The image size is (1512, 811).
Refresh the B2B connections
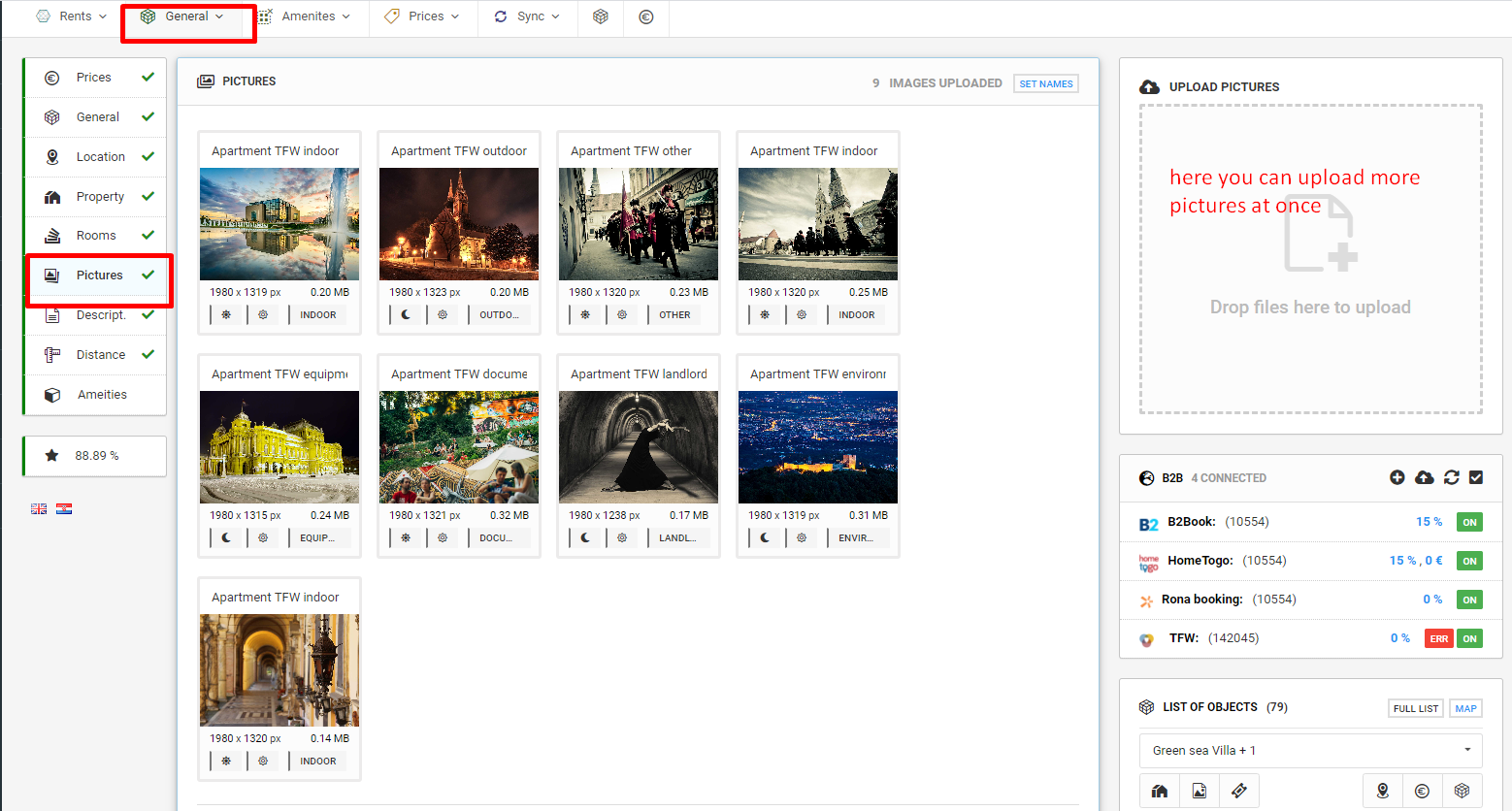click(x=1452, y=477)
